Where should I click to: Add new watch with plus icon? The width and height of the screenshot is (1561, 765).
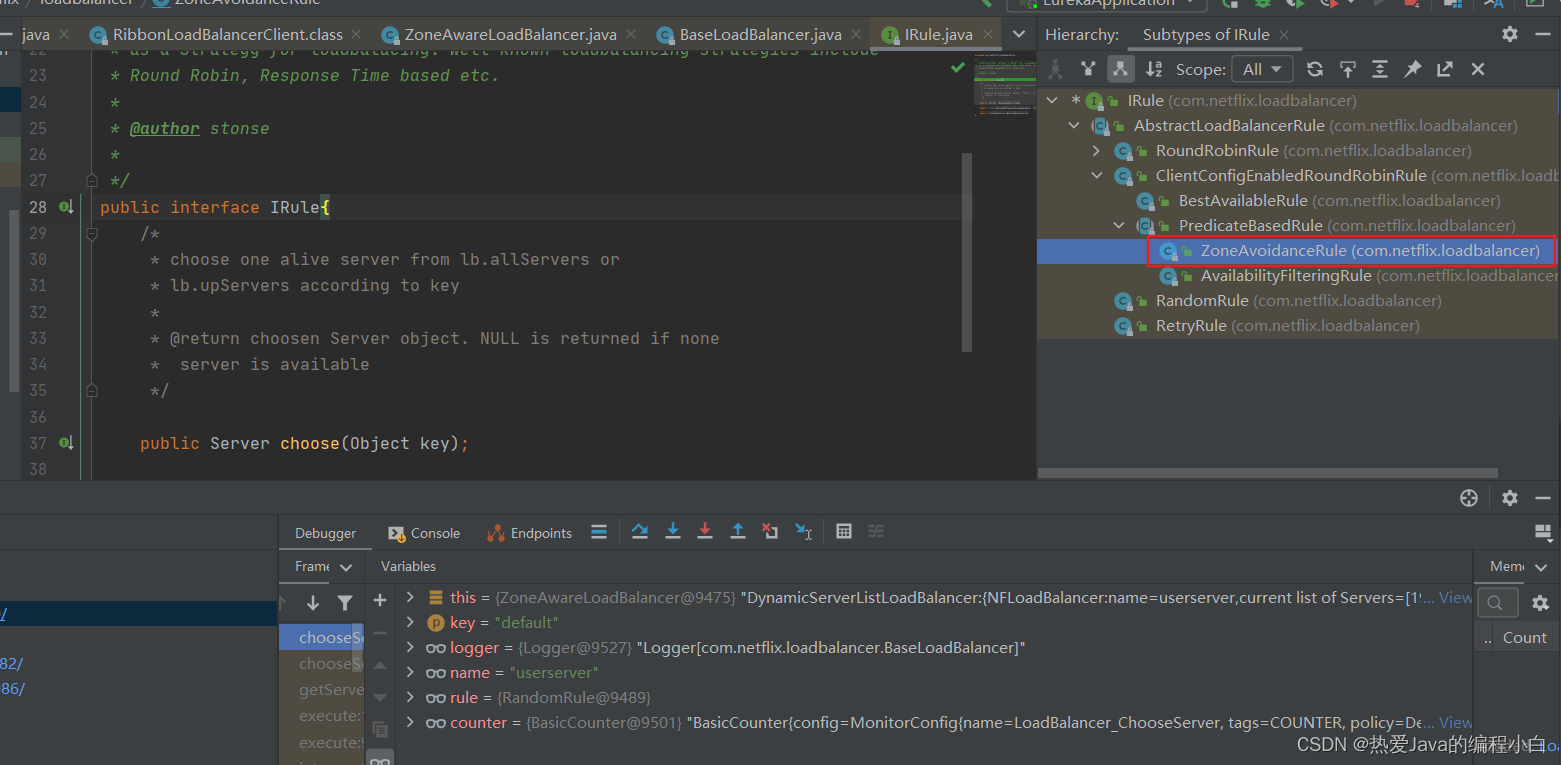click(x=380, y=600)
